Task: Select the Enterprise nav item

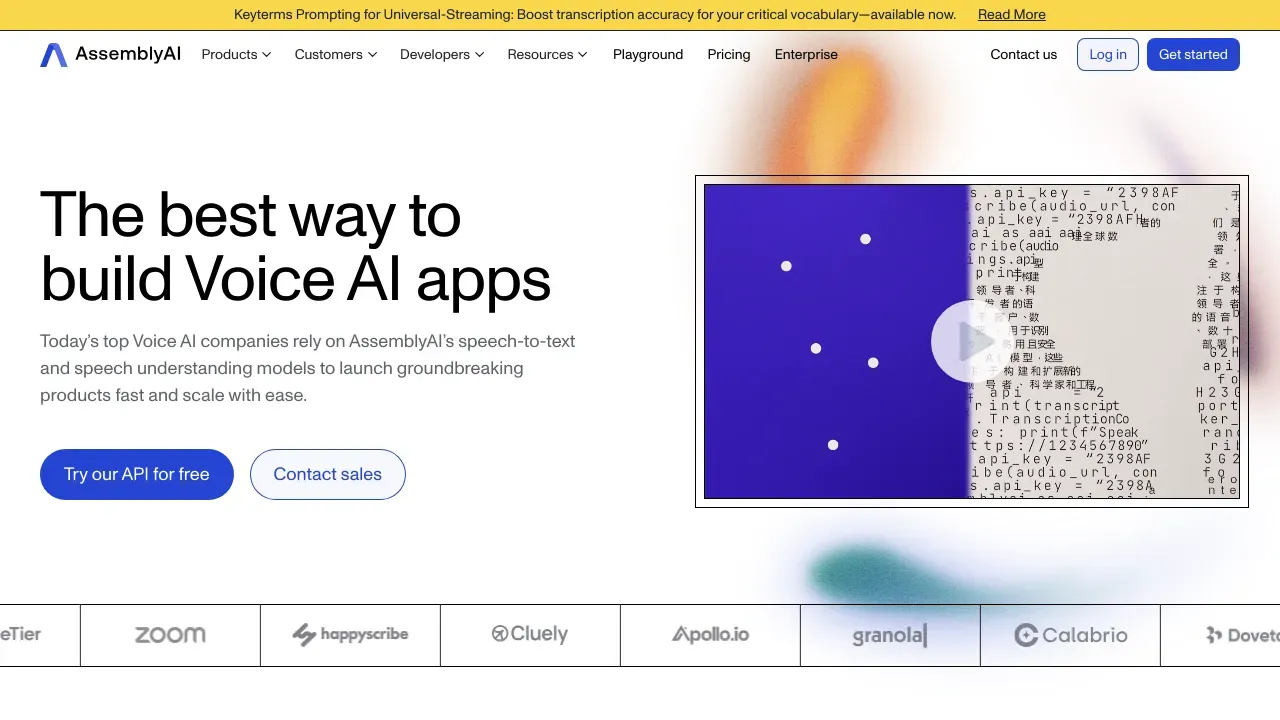Action: 805,54
